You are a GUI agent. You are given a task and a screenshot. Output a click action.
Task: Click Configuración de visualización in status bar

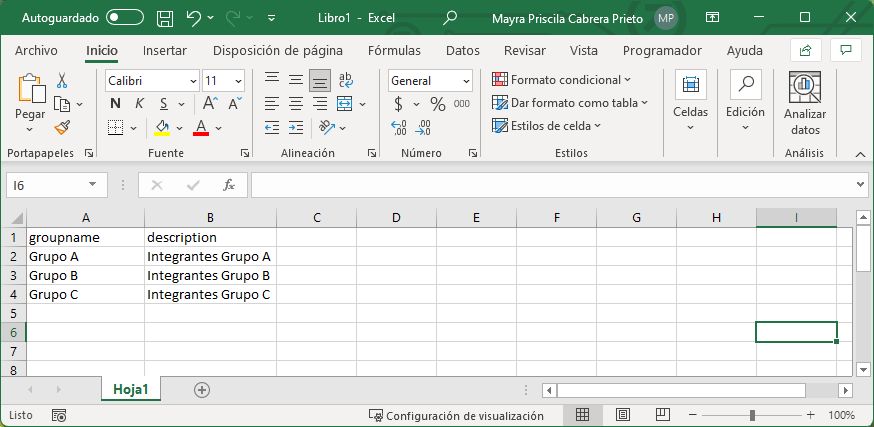point(456,415)
